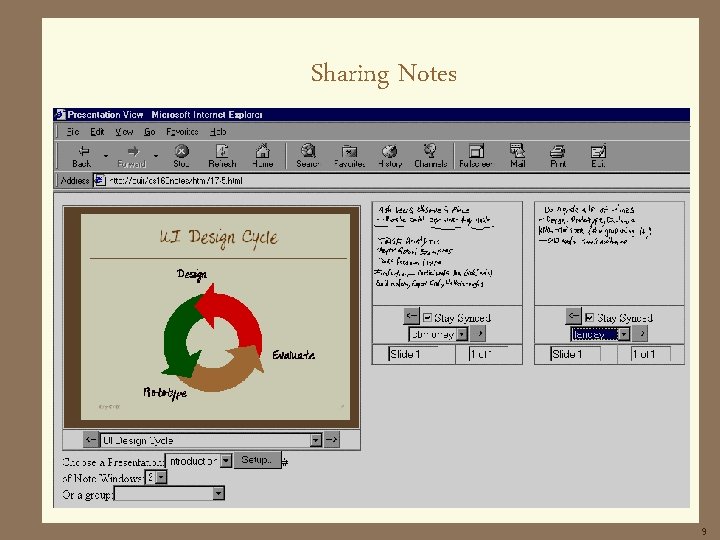
Task: Click back arrow in first notes window
Action: click(411, 316)
